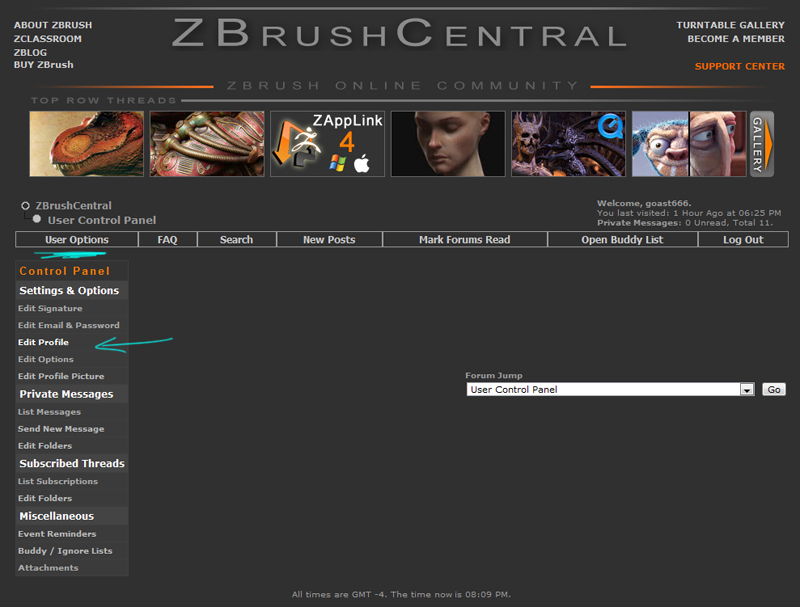Select Edit Profile in the sidebar
800x607 pixels.
(43, 342)
